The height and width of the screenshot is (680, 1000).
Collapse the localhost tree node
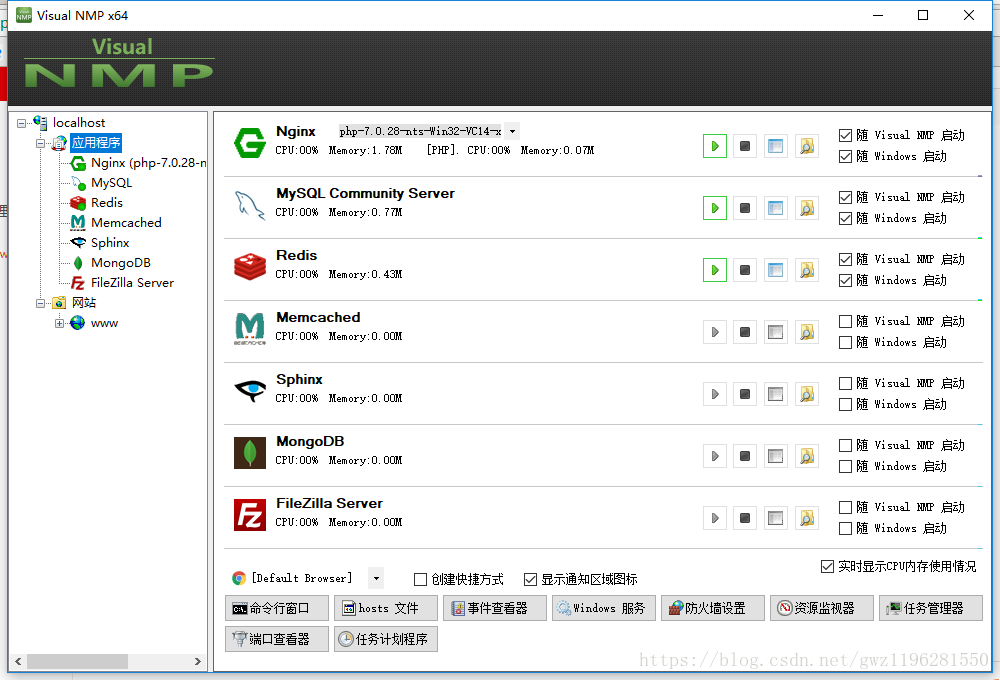(x=21, y=123)
